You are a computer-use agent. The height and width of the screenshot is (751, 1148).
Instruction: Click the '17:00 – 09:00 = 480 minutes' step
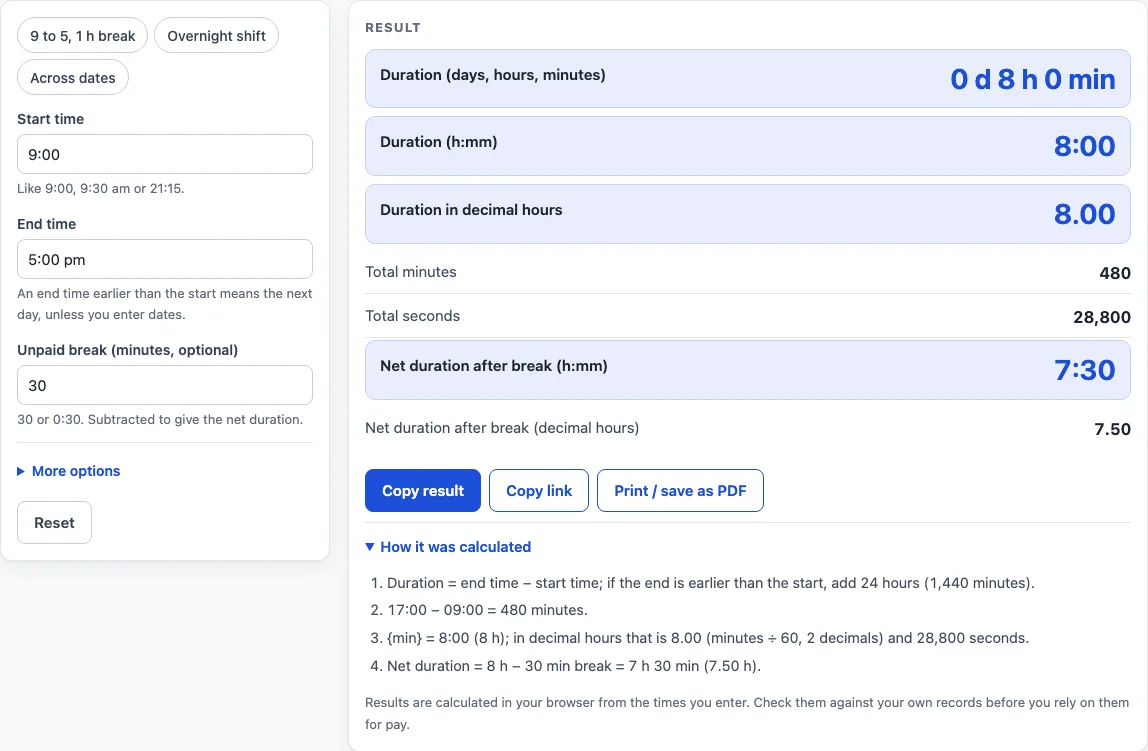pyautogui.click(x=487, y=610)
